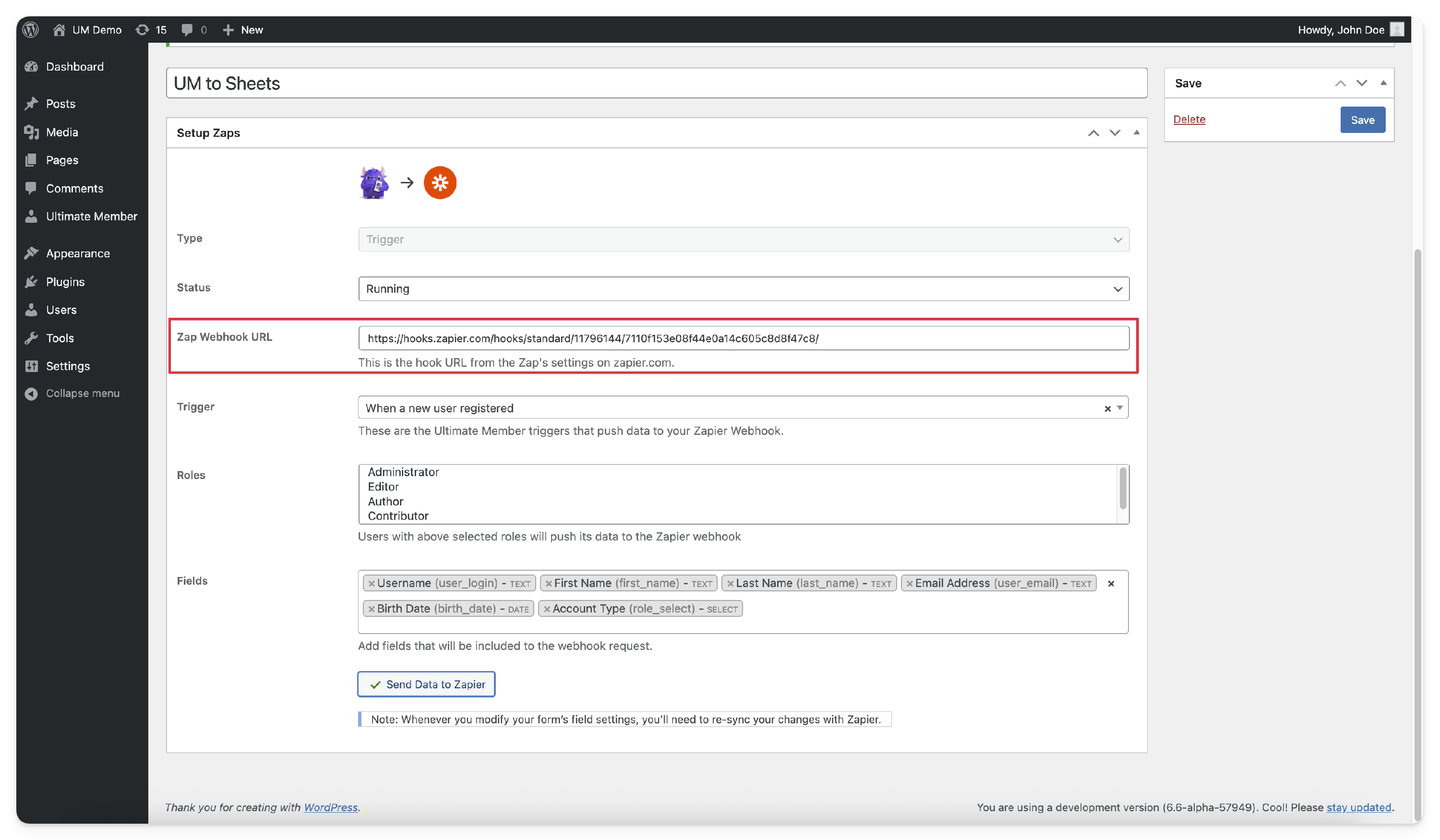Image resolution: width=1440 pixels, height=840 pixels.
Task: Click the Delete link
Action: pos(1188,119)
